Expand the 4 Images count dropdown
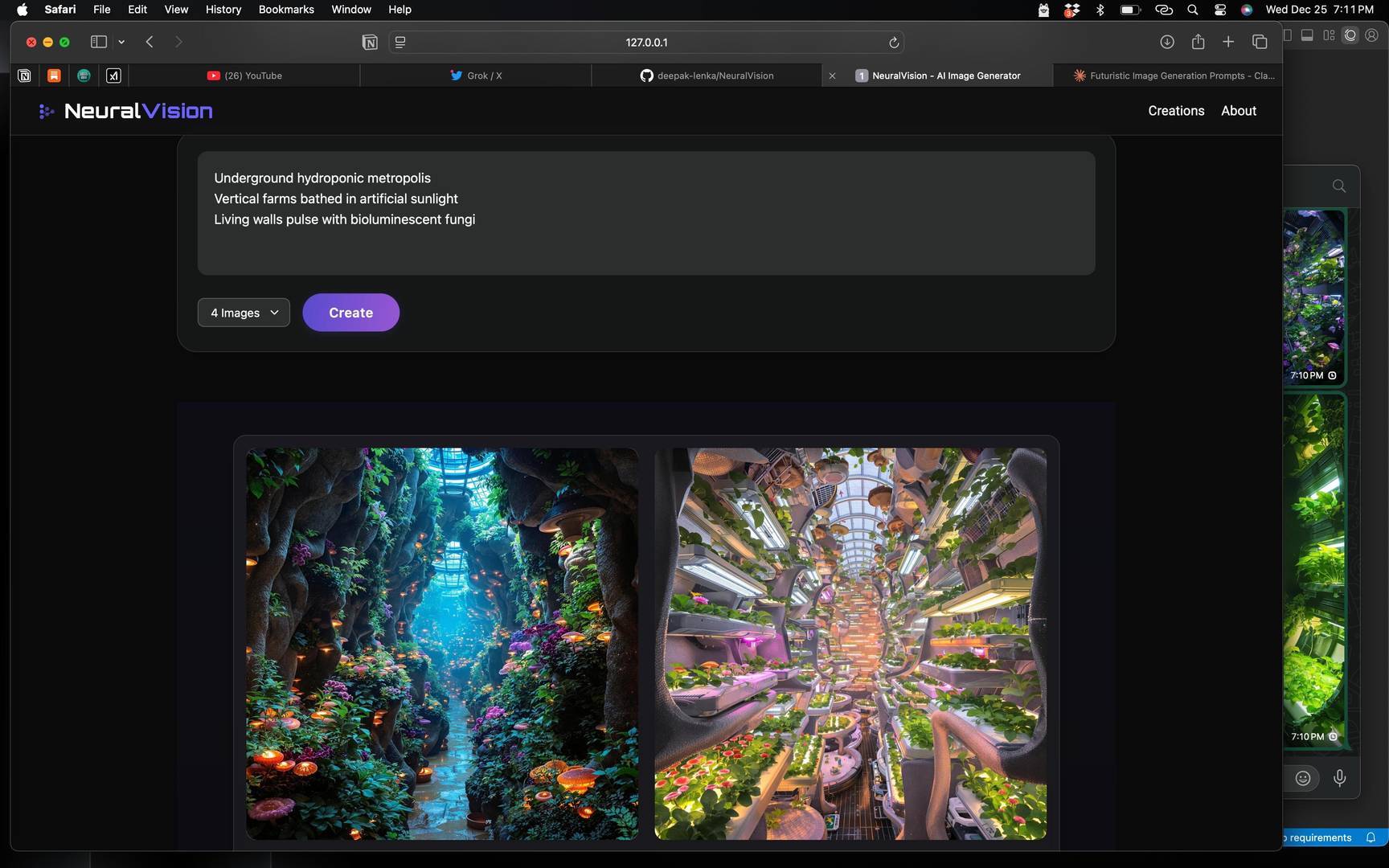The image size is (1389, 868). (x=244, y=313)
